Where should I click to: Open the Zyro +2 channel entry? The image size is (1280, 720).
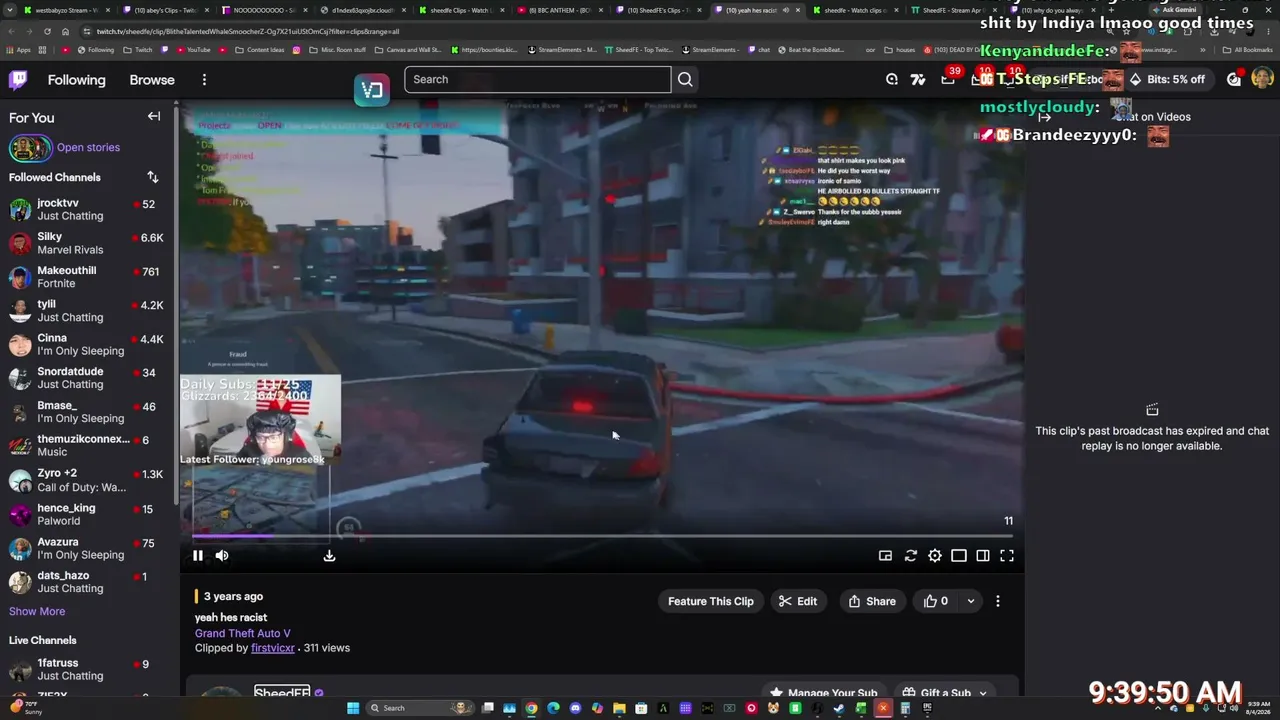pos(86,480)
